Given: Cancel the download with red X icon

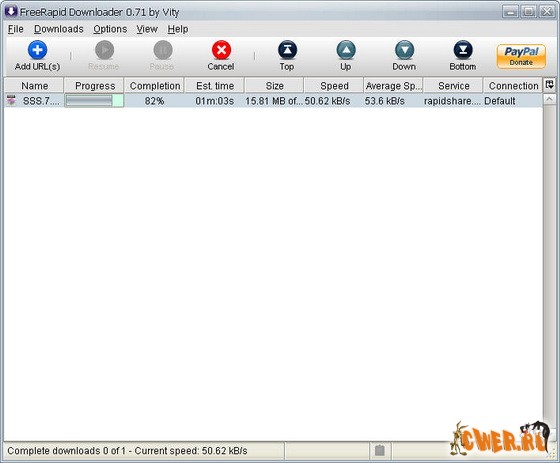Looking at the screenshot, I should click(x=221, y=50).
